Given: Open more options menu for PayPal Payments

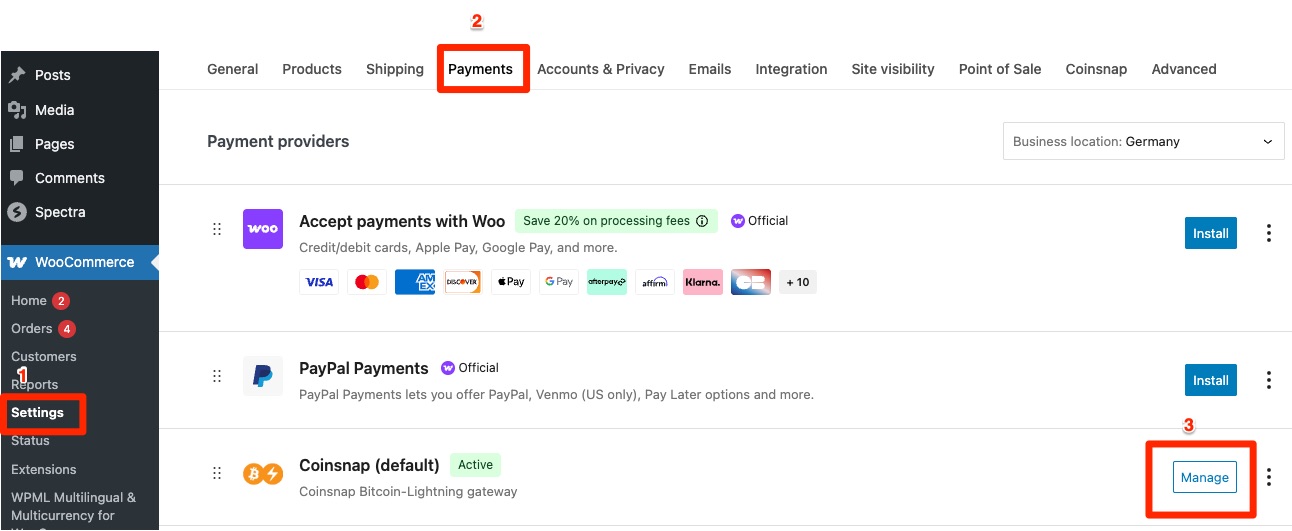Looking at the screenshot, I should tap(1269, 380).
